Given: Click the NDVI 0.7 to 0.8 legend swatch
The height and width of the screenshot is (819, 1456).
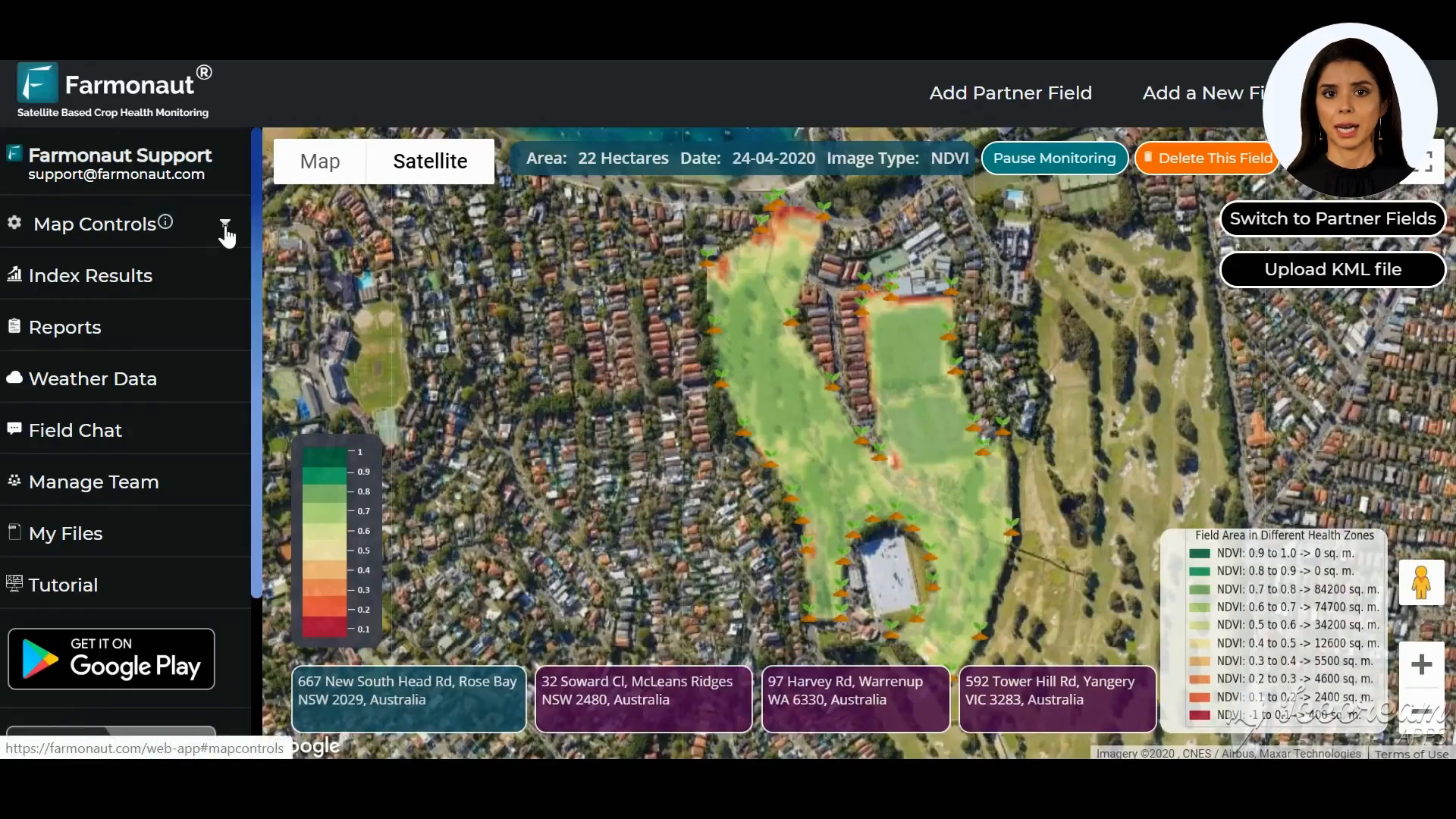Looking at the screenshot, I should coord(1200,589).
